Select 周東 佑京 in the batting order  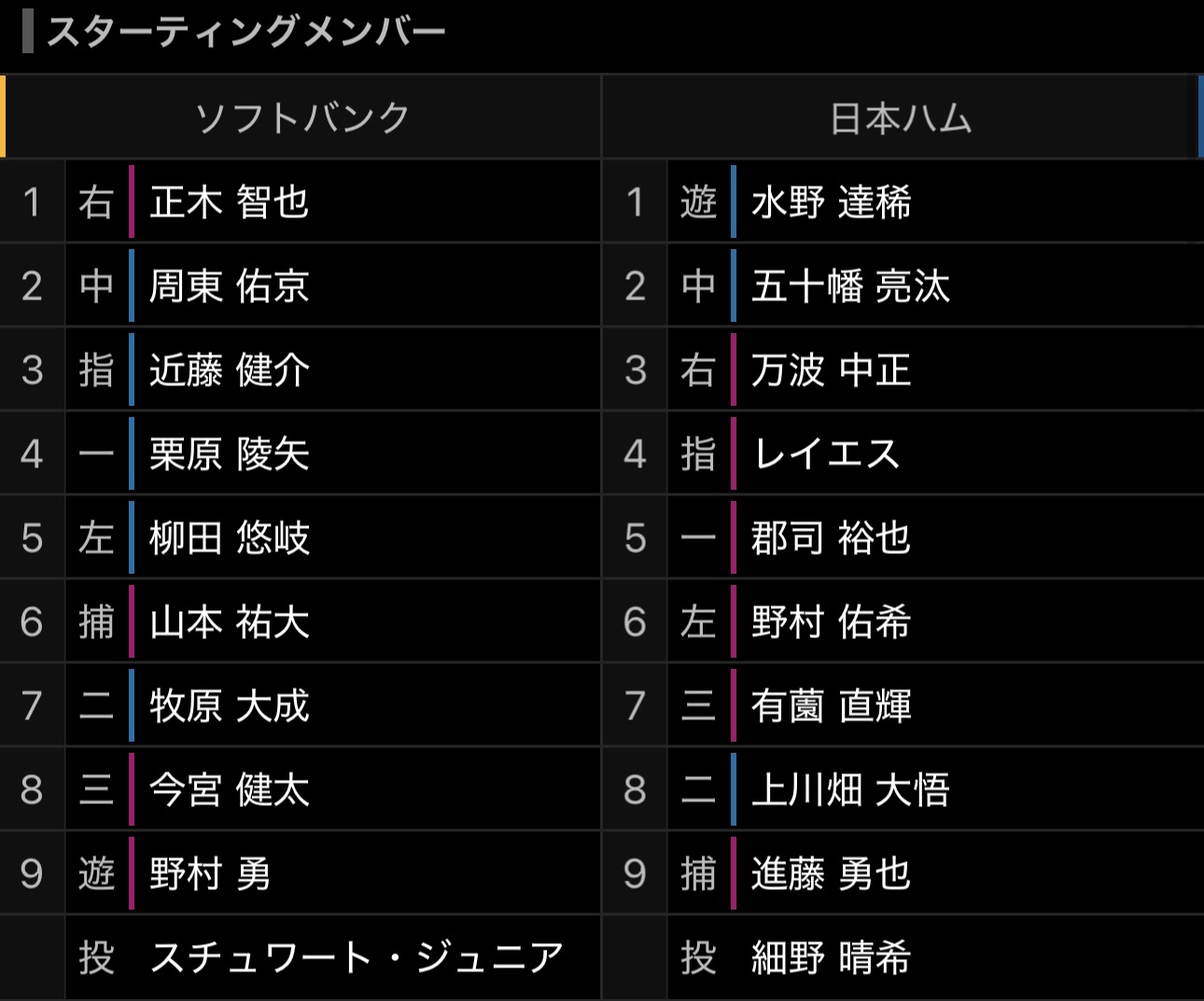[230, 286]
